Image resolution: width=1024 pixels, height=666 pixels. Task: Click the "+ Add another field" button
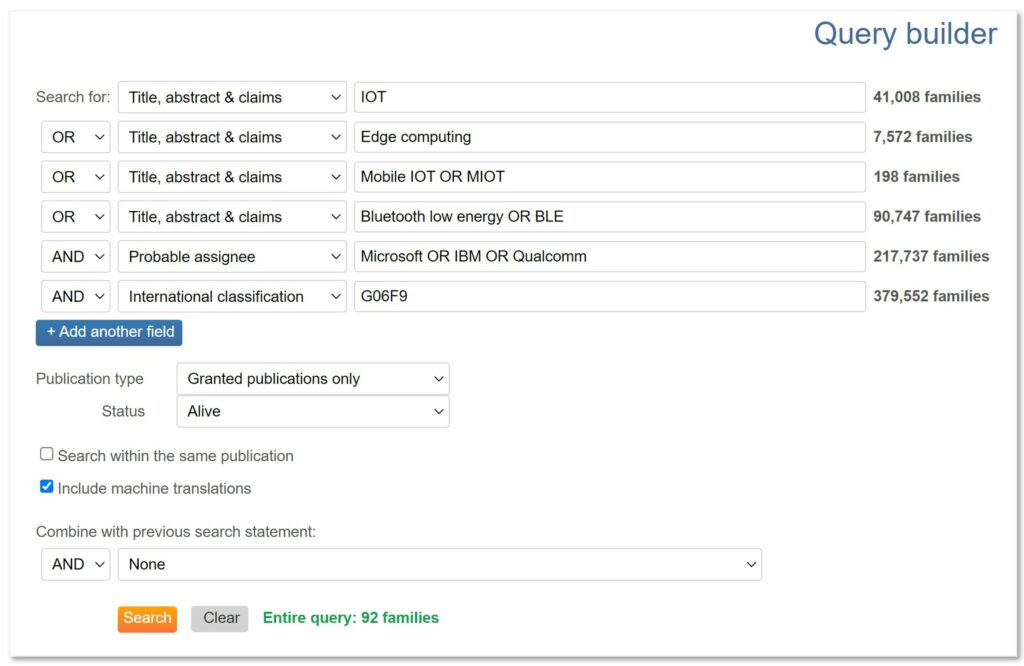click(108, 332)
